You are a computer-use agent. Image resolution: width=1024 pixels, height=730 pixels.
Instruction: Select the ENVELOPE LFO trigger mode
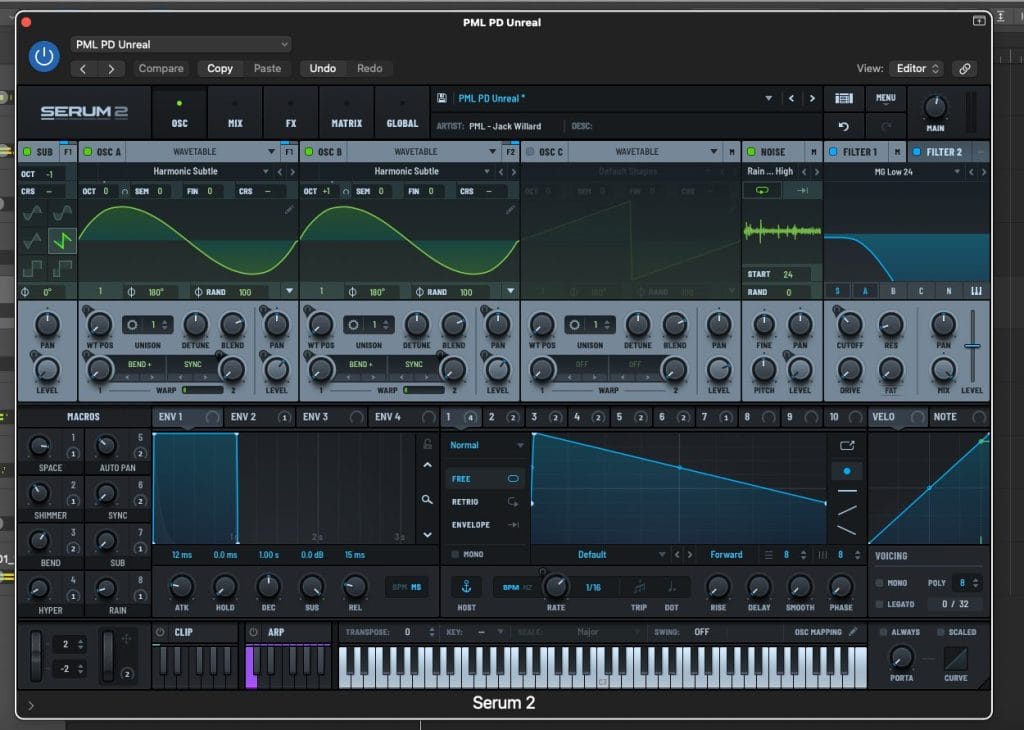[485, 525]
